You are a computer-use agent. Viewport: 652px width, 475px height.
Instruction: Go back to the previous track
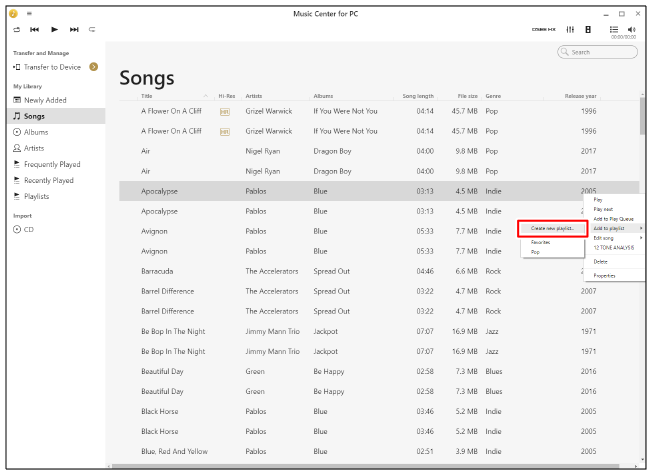point(34,30)
